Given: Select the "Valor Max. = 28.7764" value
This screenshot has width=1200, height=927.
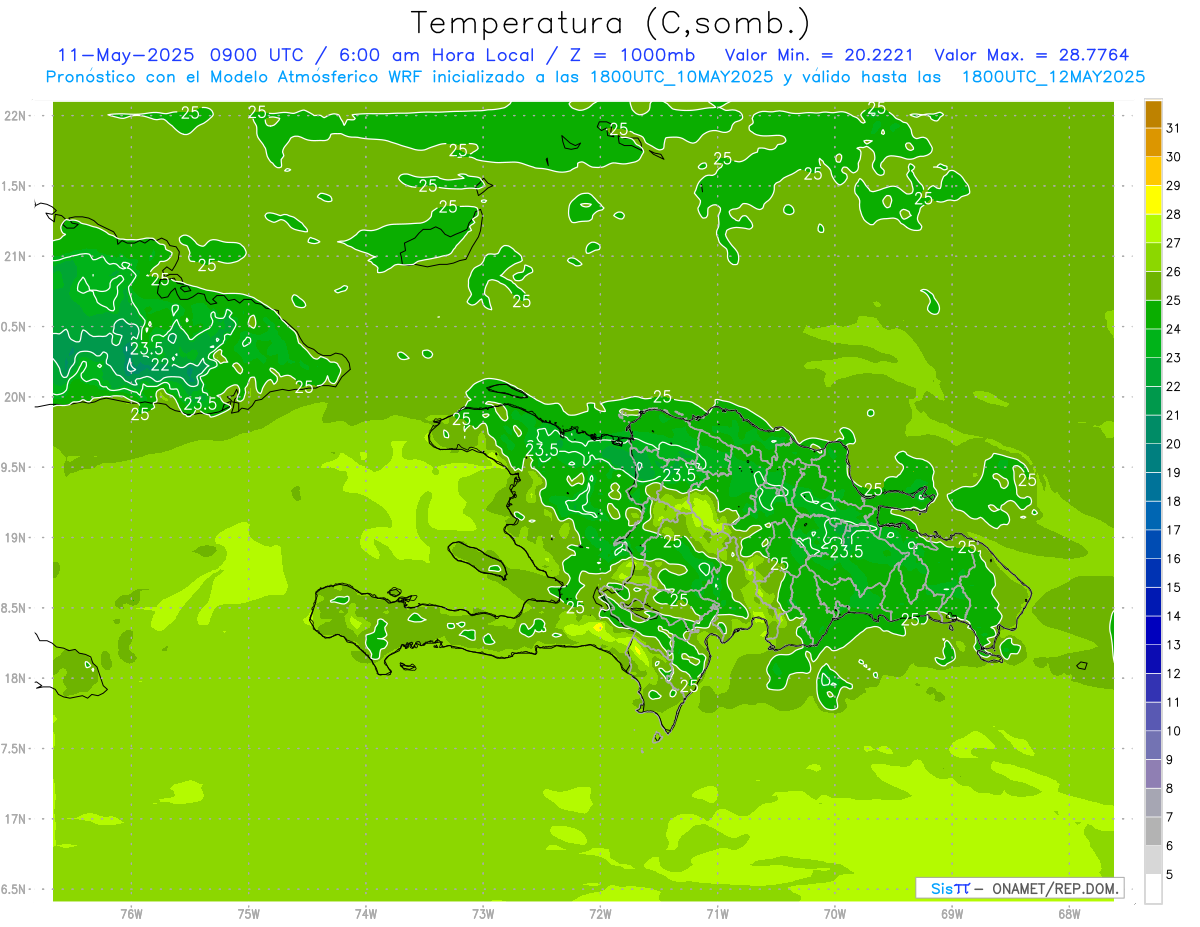Looking at the screenshot, I should (x=1031, y=55).
